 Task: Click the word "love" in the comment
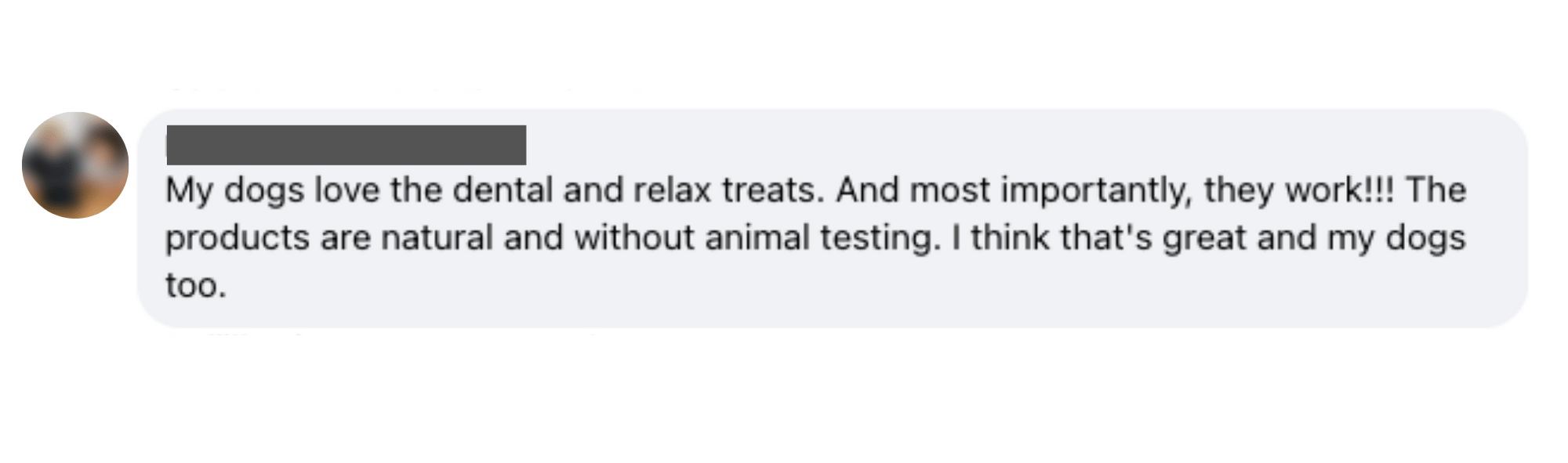click(x=347, y=190)
